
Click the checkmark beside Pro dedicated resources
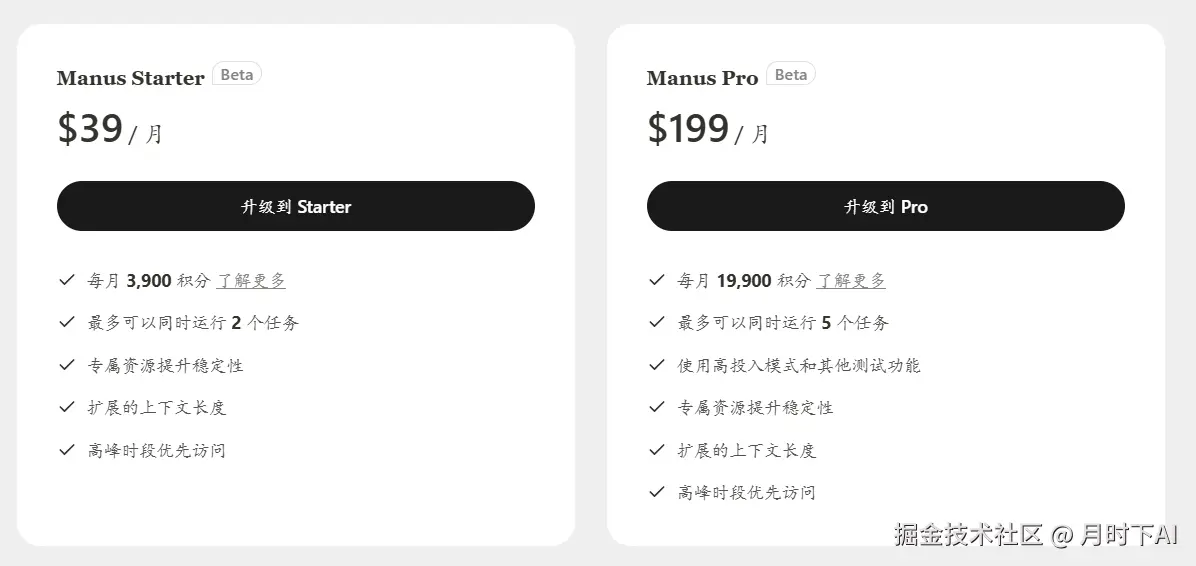(x=657, y=407)
